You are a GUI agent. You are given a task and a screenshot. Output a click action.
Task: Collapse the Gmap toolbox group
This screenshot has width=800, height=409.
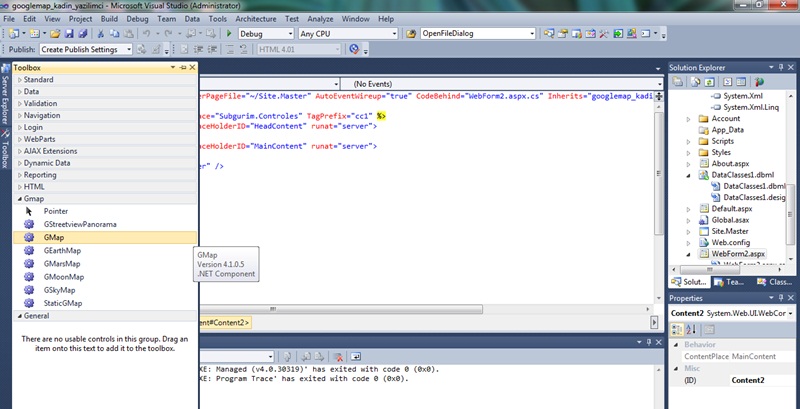pos(20,199)
